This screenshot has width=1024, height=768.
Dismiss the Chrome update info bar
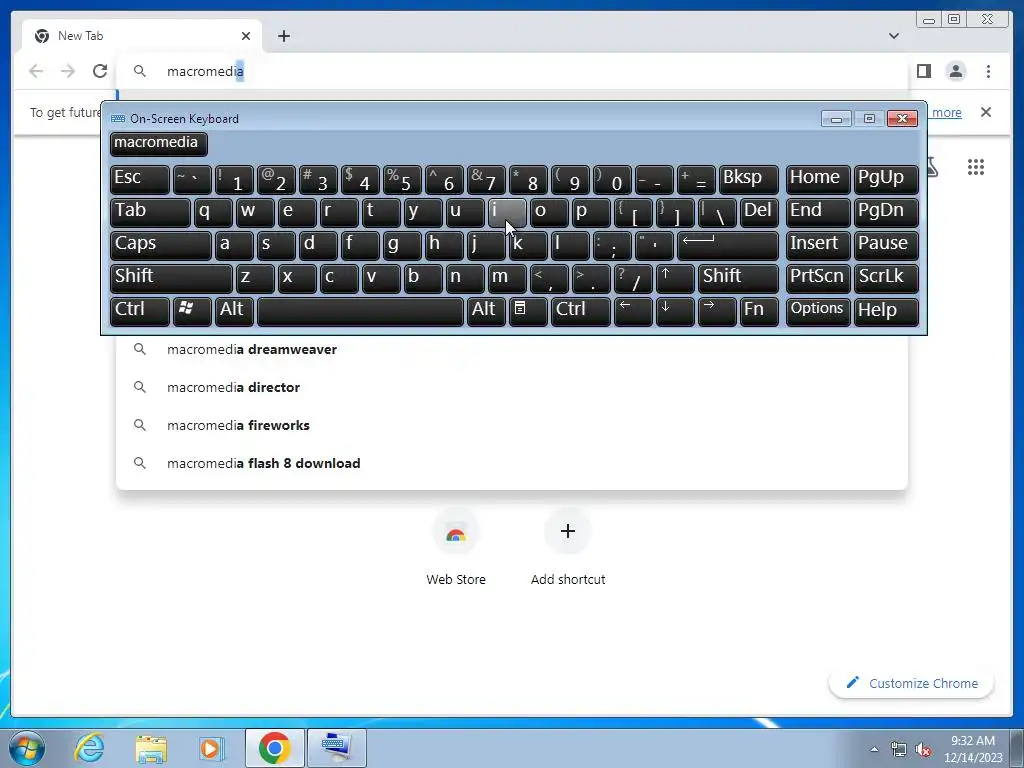pyautogui.click(x=985, y=112)
